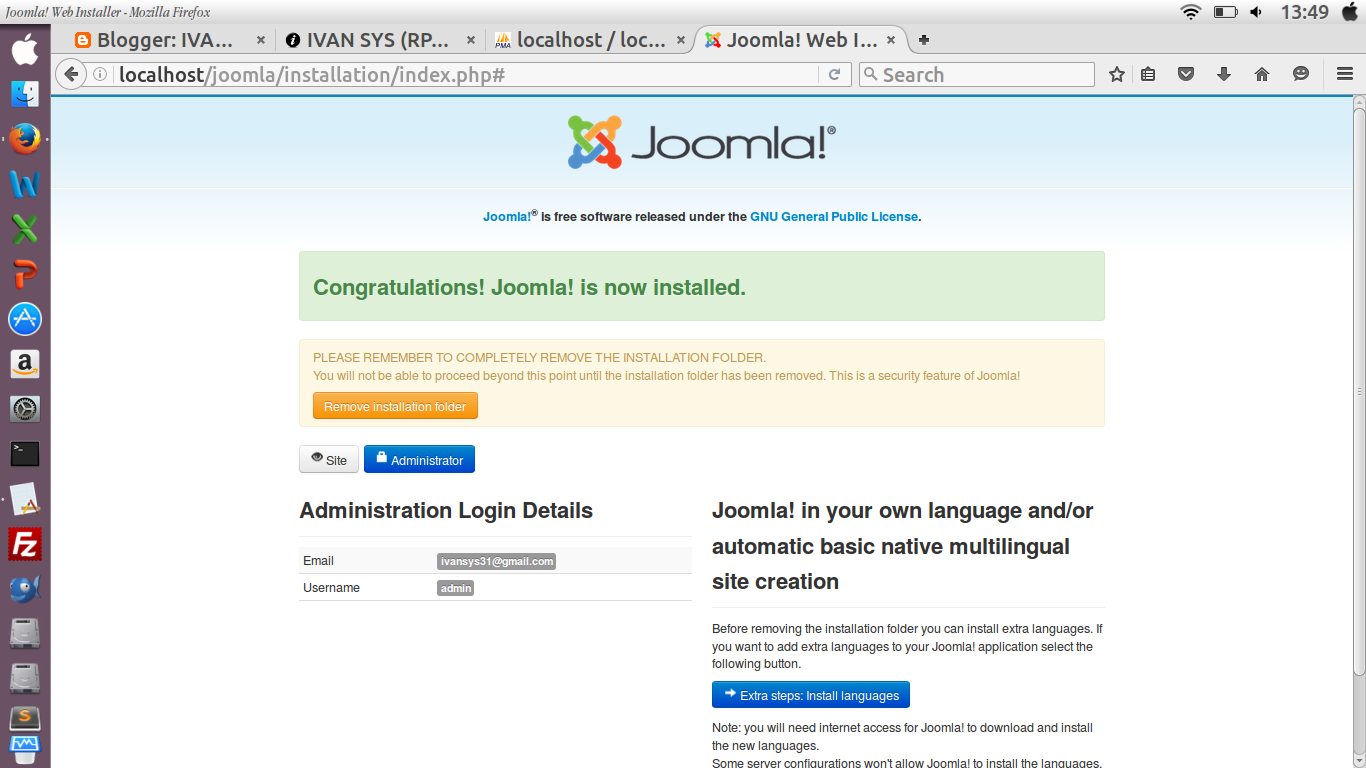
Task: Open Finder from the dock
Action: [x=25, y=94]
